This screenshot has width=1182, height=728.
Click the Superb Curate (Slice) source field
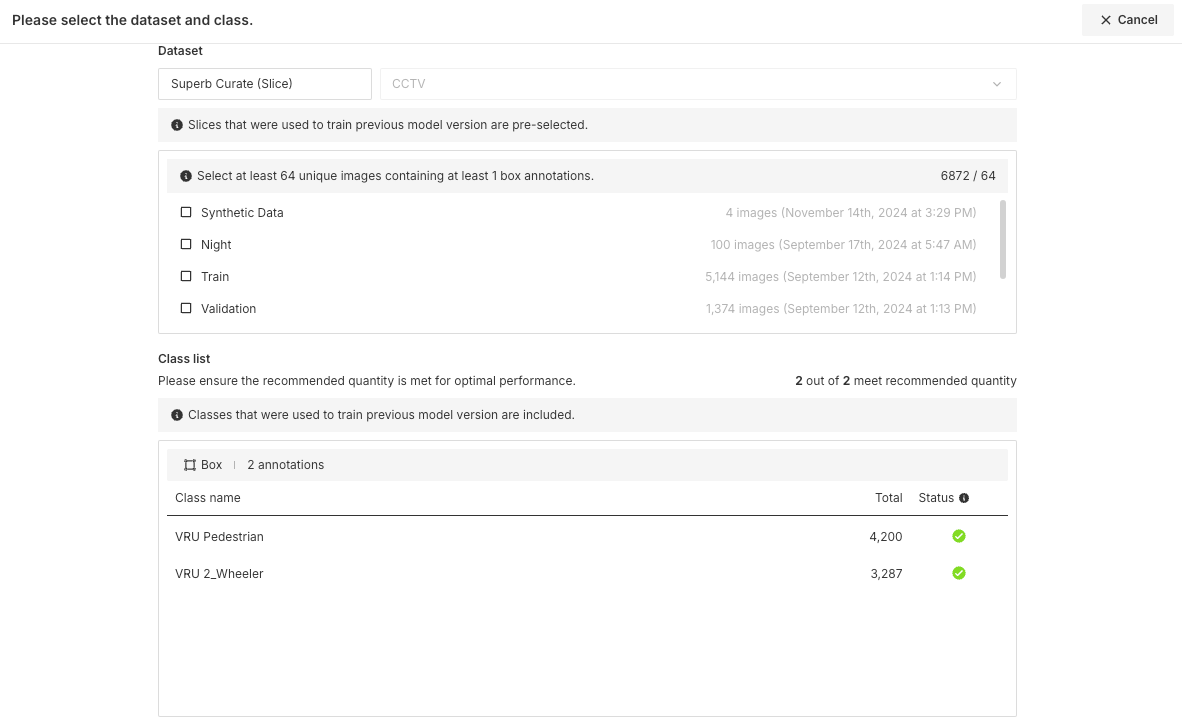265,84
